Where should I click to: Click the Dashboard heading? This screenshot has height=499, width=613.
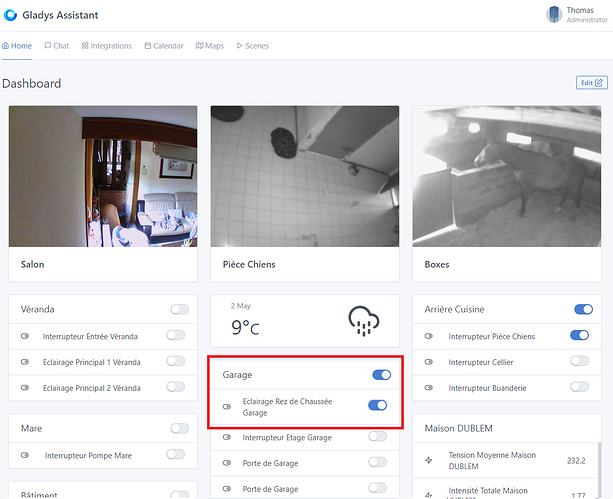tap(32, 83)
